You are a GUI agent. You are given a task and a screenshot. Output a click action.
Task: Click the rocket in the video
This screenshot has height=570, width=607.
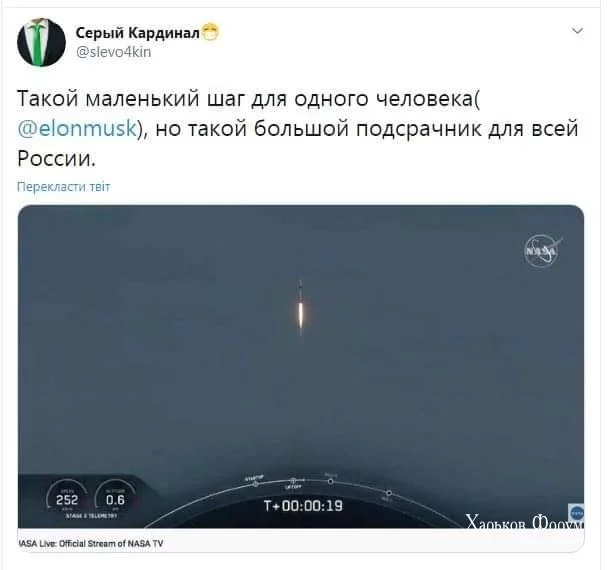pos(300,306)
